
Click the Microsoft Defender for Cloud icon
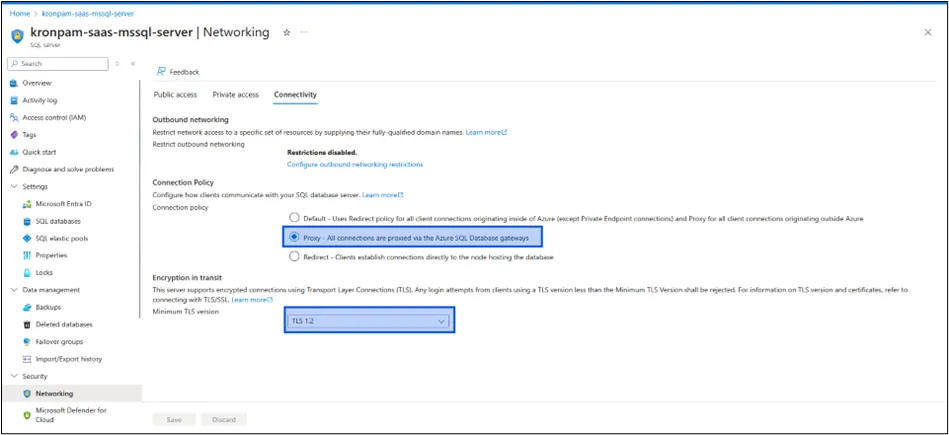pyautogui.click(x=27, y=415)
